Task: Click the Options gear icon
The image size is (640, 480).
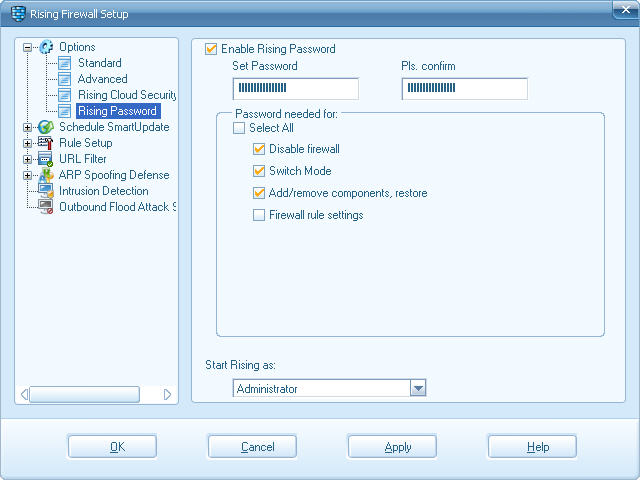Action: (46, 47)
